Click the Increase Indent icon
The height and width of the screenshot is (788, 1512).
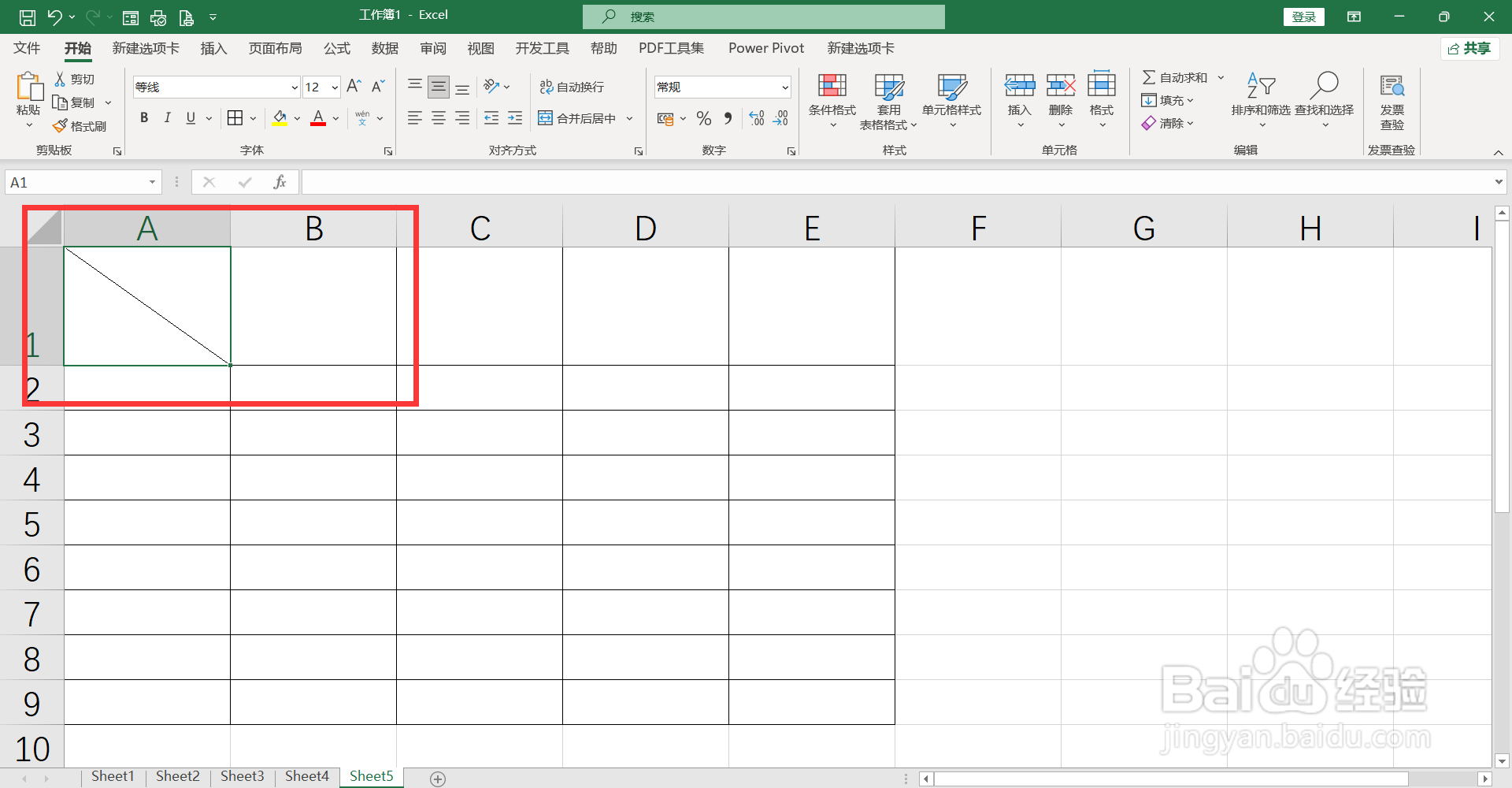pyautogui.click(x=515, y=118)
